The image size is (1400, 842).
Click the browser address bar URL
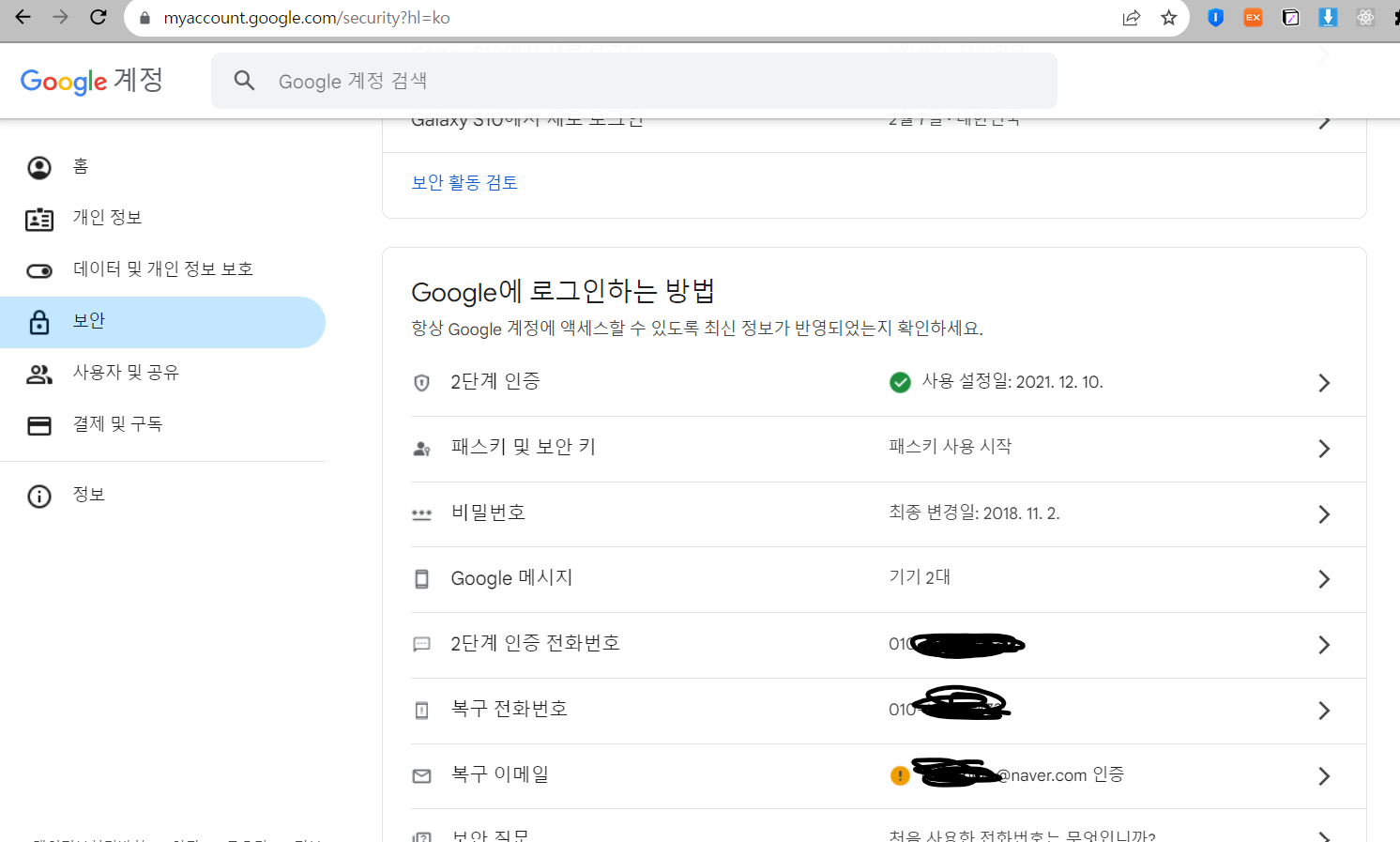pos(307,18)
